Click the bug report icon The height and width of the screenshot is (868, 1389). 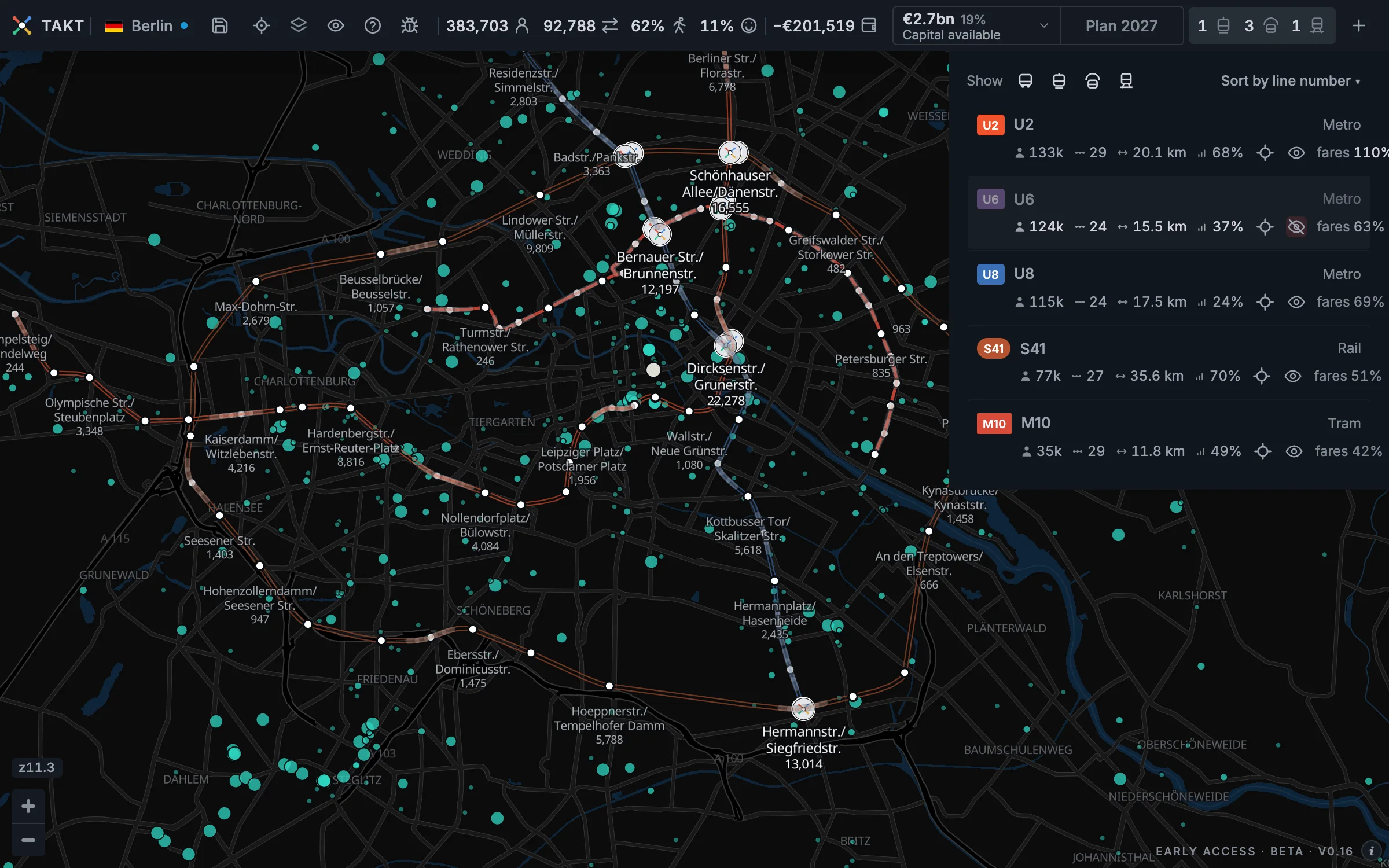tap(410, 25)
